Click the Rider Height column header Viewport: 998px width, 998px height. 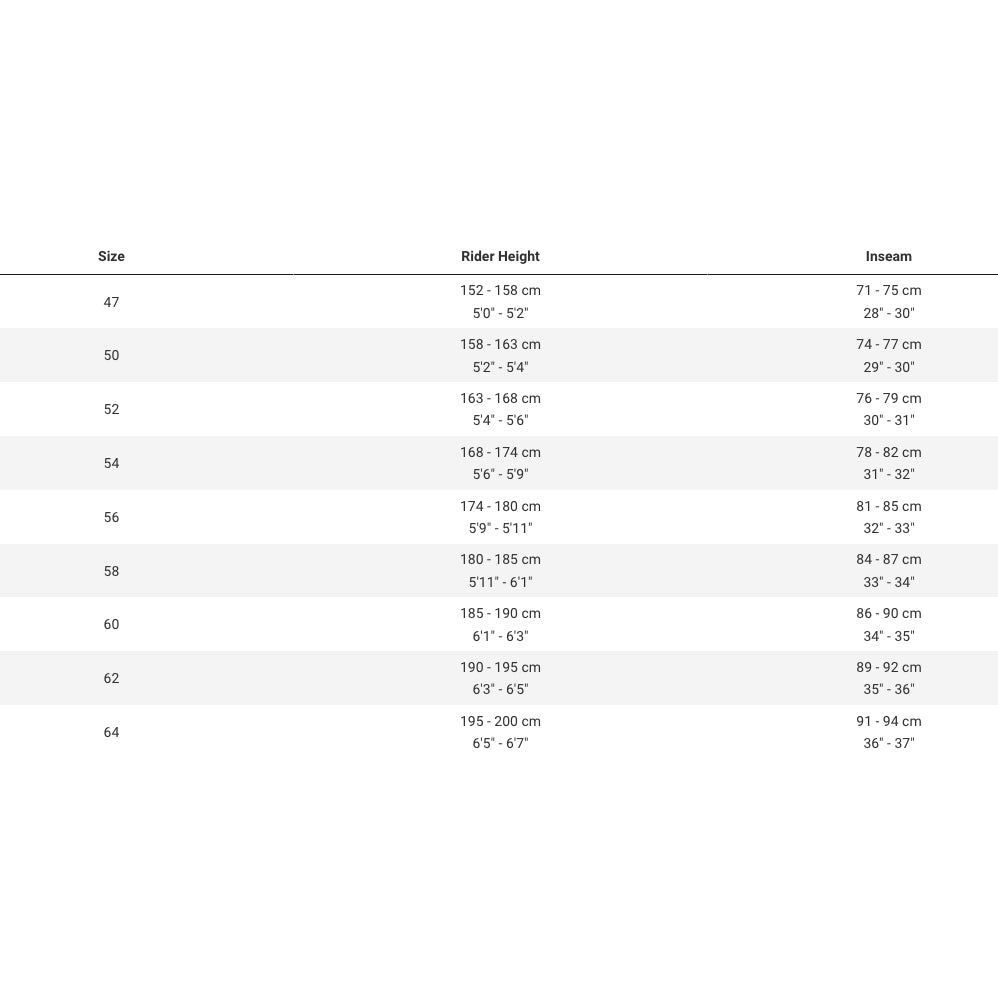pos(500,256)
